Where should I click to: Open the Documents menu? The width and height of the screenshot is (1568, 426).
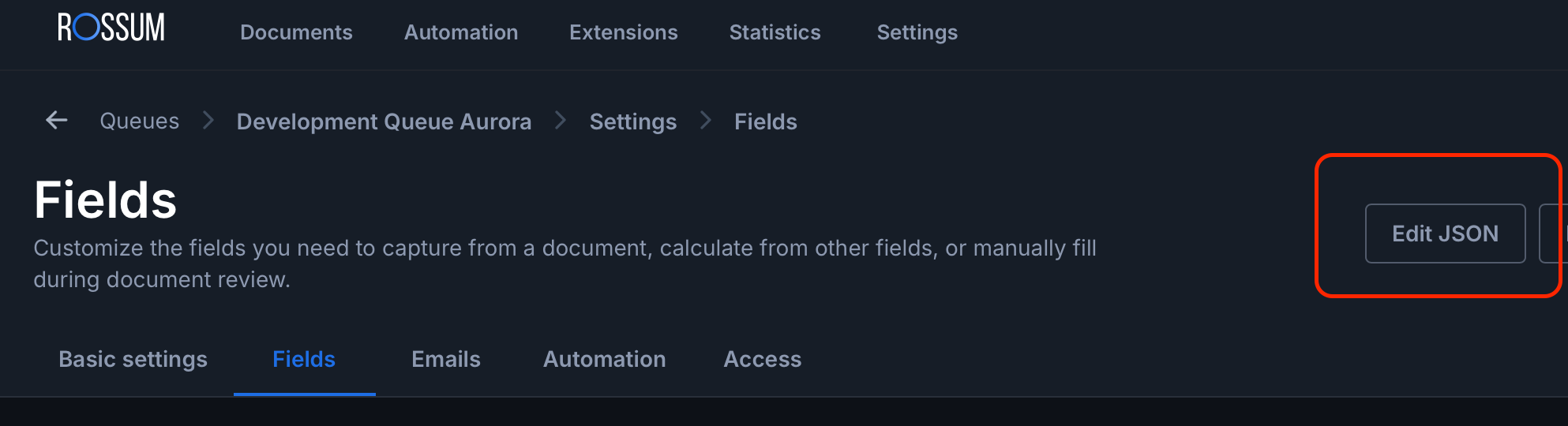pyautogui.click(x=296, y=32)
